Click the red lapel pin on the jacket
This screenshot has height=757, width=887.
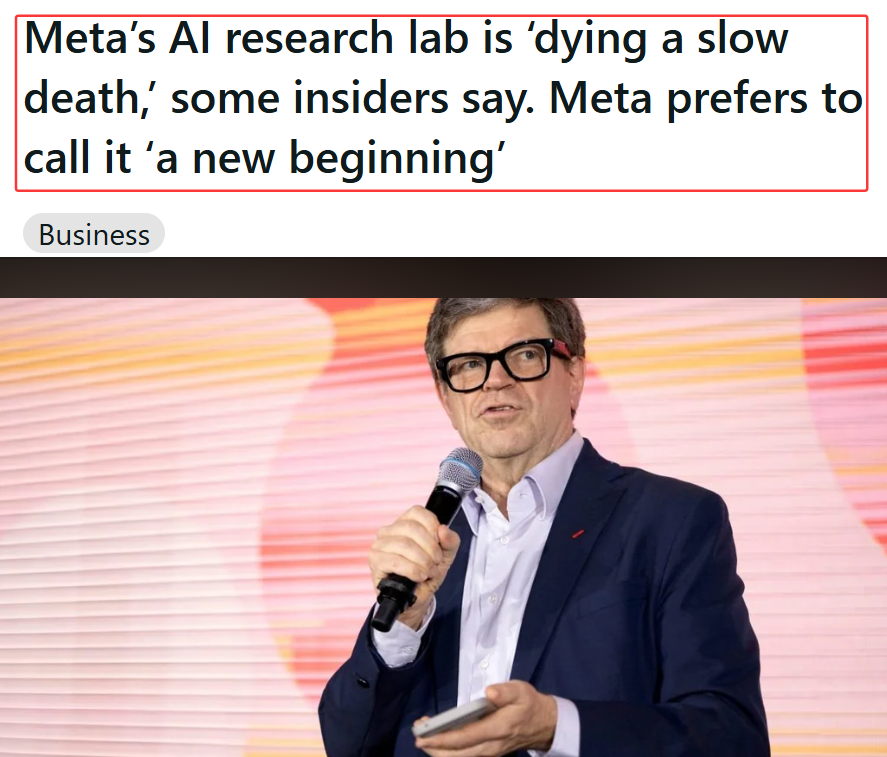click(x=578, y=533)
